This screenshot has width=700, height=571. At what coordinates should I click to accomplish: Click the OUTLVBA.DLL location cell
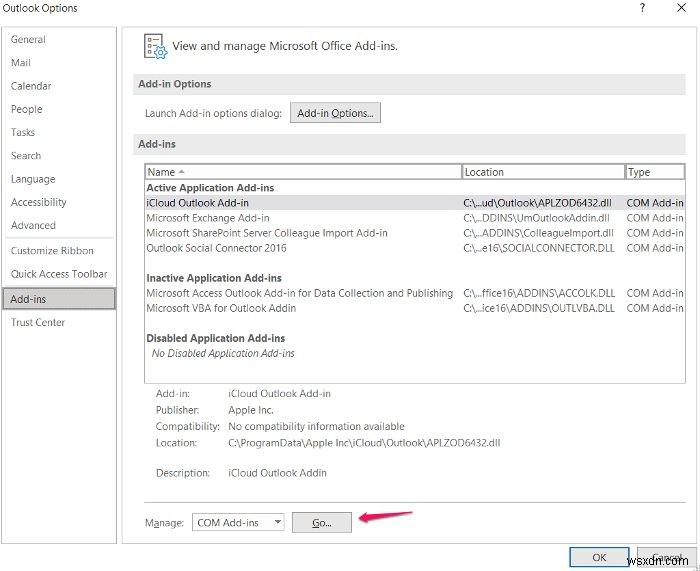539,308
